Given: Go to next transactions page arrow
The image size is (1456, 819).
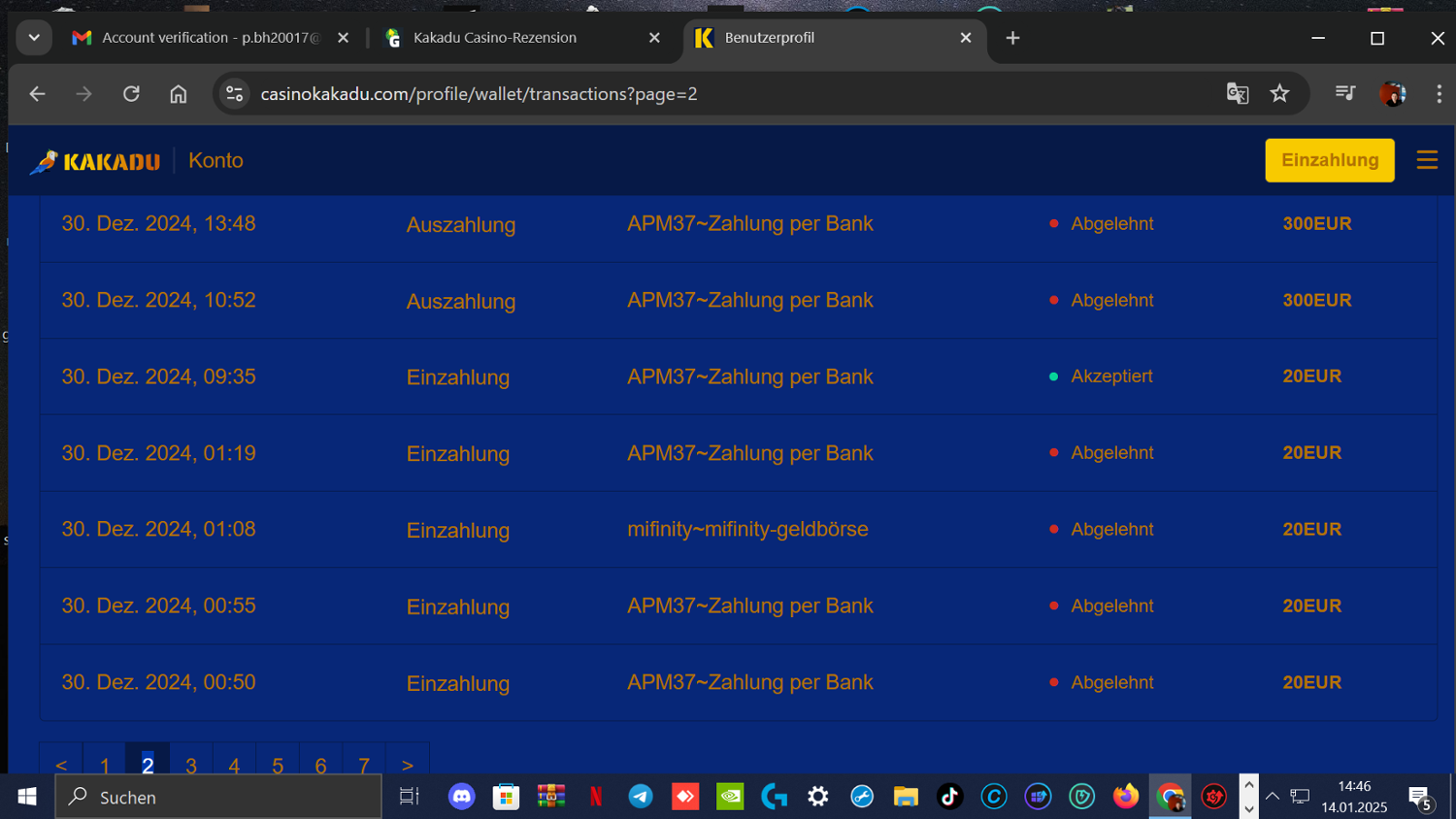Looking at the screenshot, I should (x=408, y=765).
